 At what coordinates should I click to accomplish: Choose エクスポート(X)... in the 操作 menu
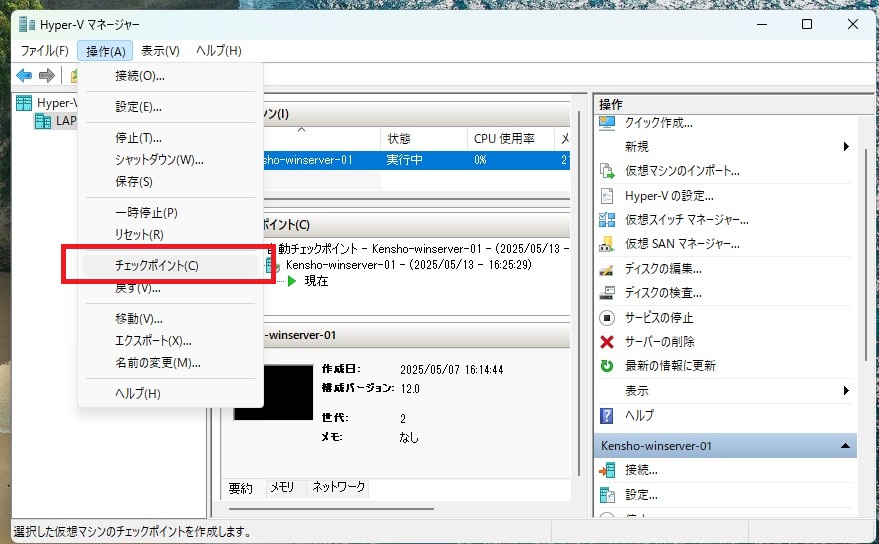[x=153, y=341]
